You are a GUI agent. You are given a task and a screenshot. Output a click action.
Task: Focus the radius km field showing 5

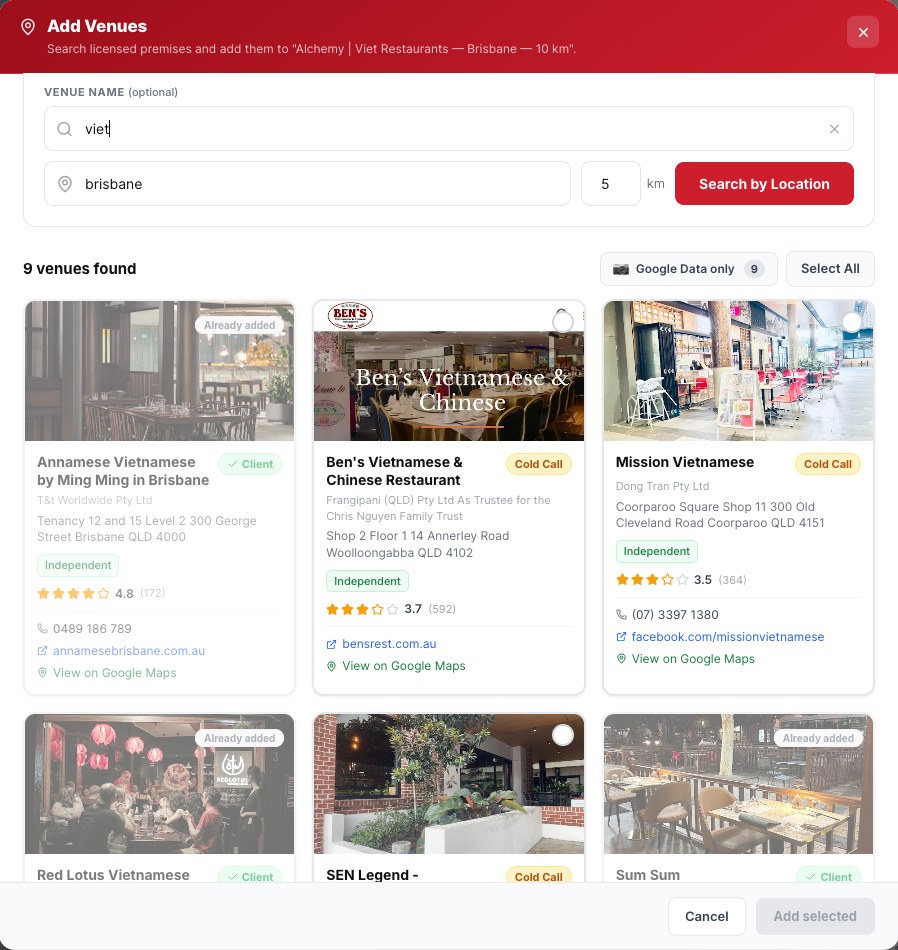(610, 184)
